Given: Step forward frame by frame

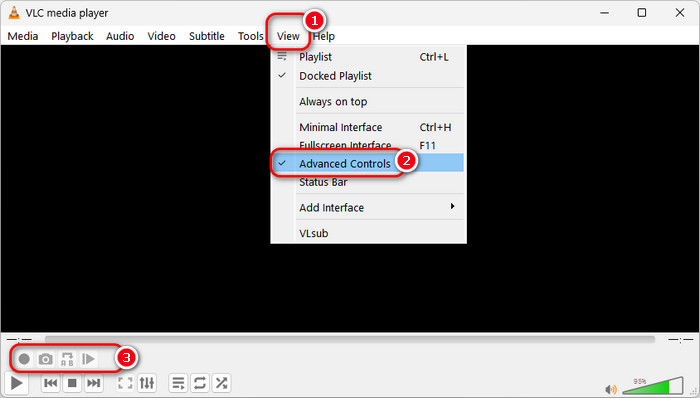Looking at the screenshot, I should tap(88, 359).
